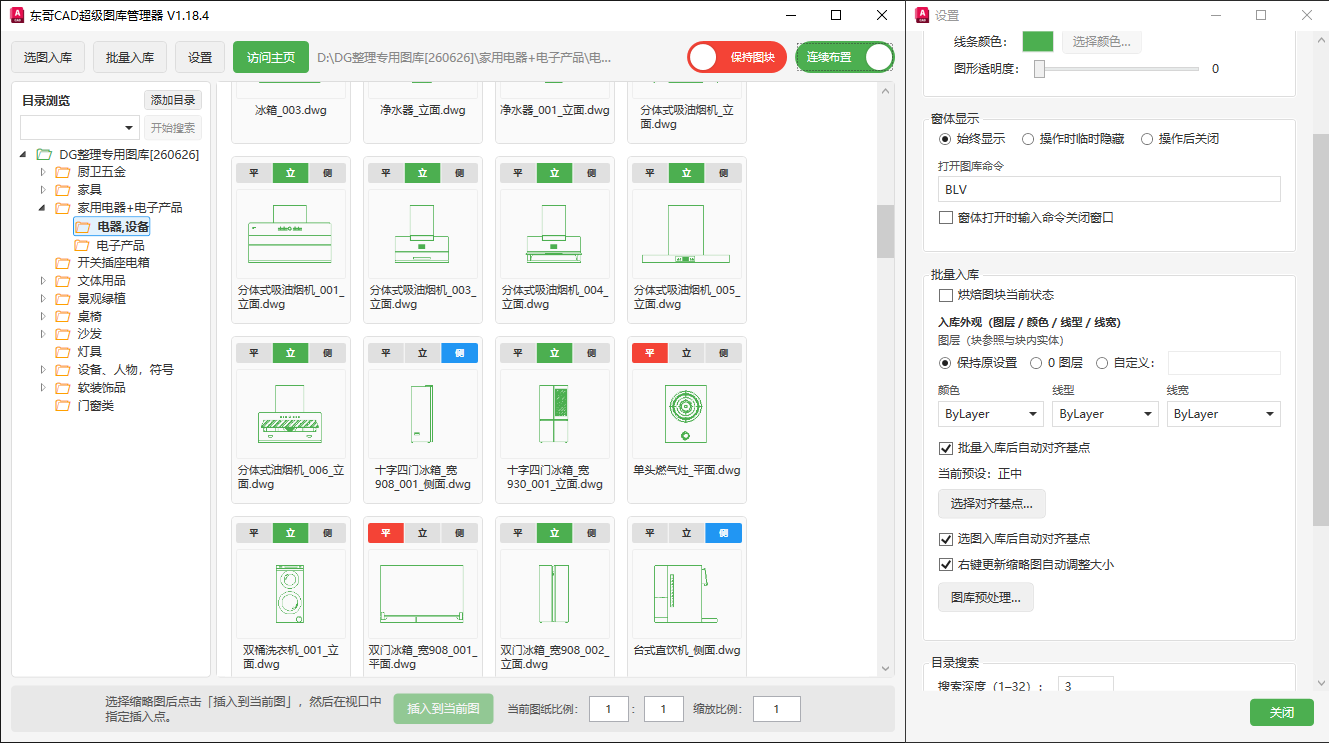This screenshot has width=1329, height=743.
Task: Click the 电子产品 folder icon
Action: 82,245
